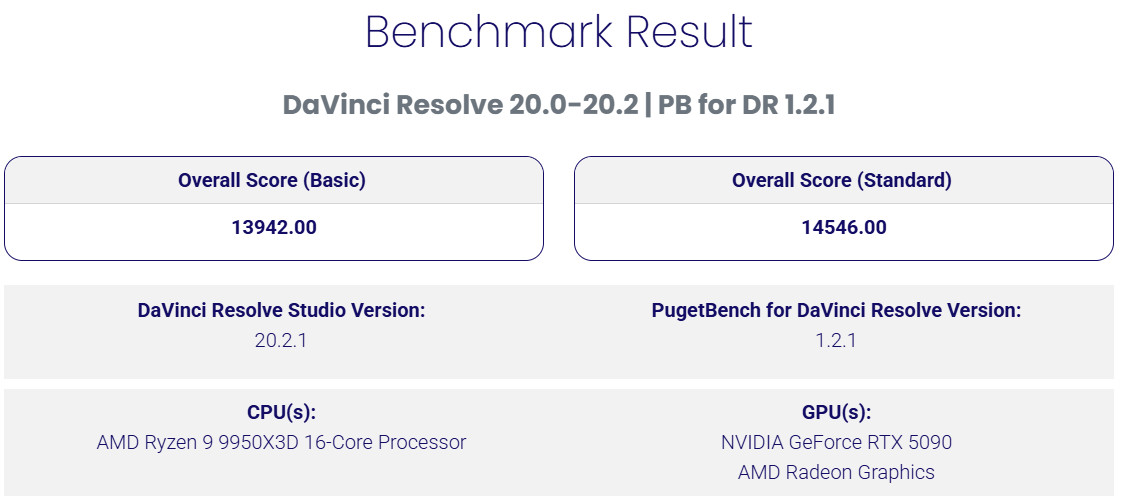Viewport: 1124px width, 496px height.
Task: Select the PugetBench version value 1.2.1
Action: coord(836,340)
